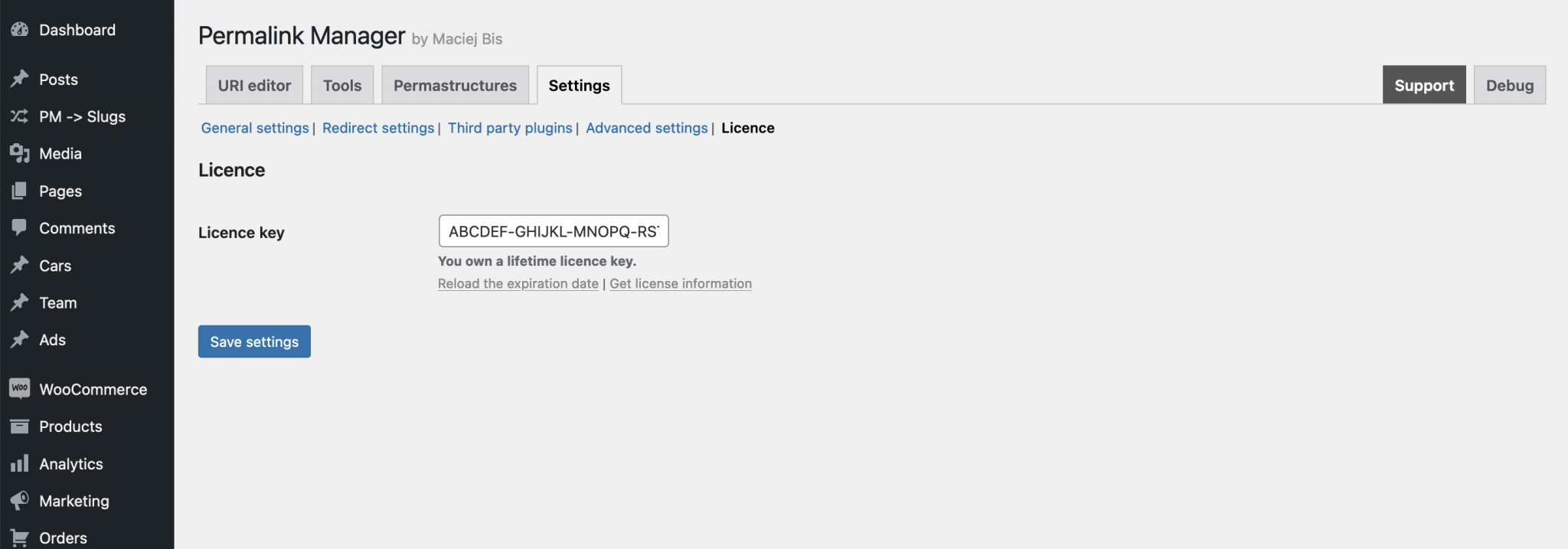1568x549 pixels.
Task: Save settings with the blue button
Action: click(x=254, y=341)
